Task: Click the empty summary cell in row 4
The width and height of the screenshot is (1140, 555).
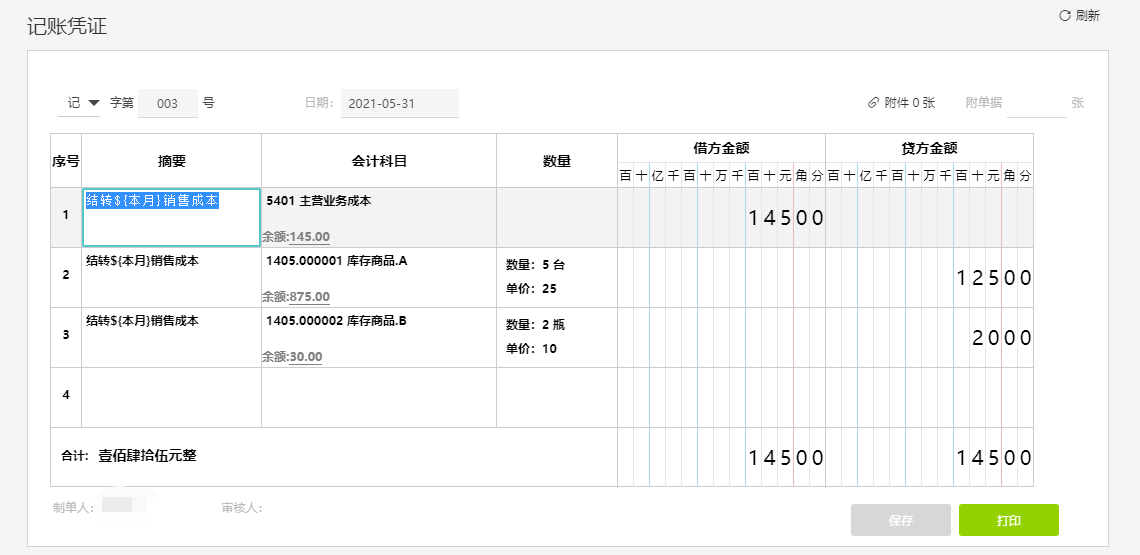Action: point(171,397)
